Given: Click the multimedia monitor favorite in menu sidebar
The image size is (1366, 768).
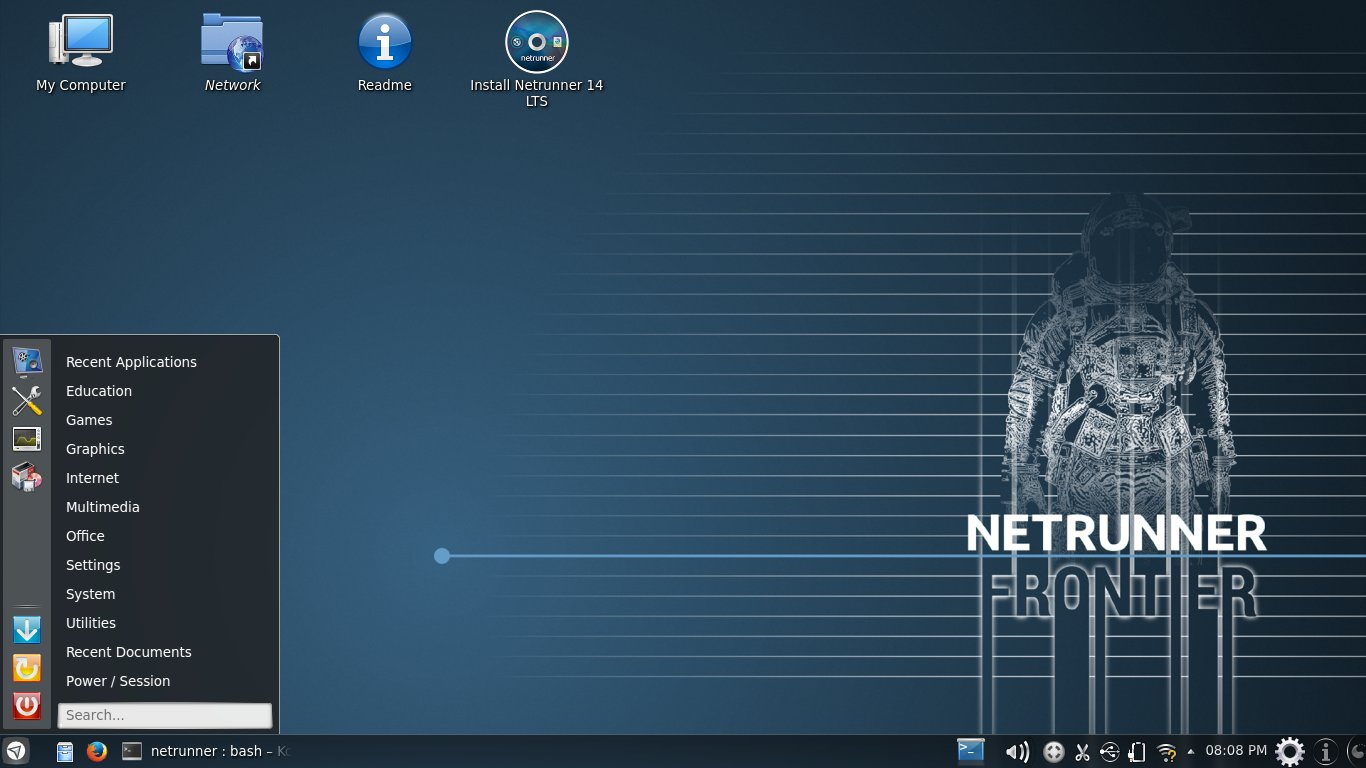Looking at the screenshot, I should pos(27,361).
